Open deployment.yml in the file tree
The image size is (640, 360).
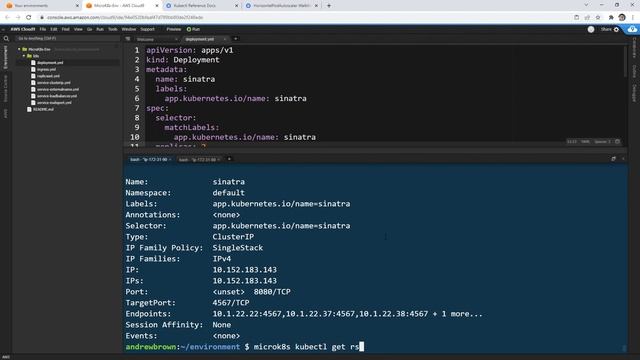pyautogui.click(x=50, y=63)
